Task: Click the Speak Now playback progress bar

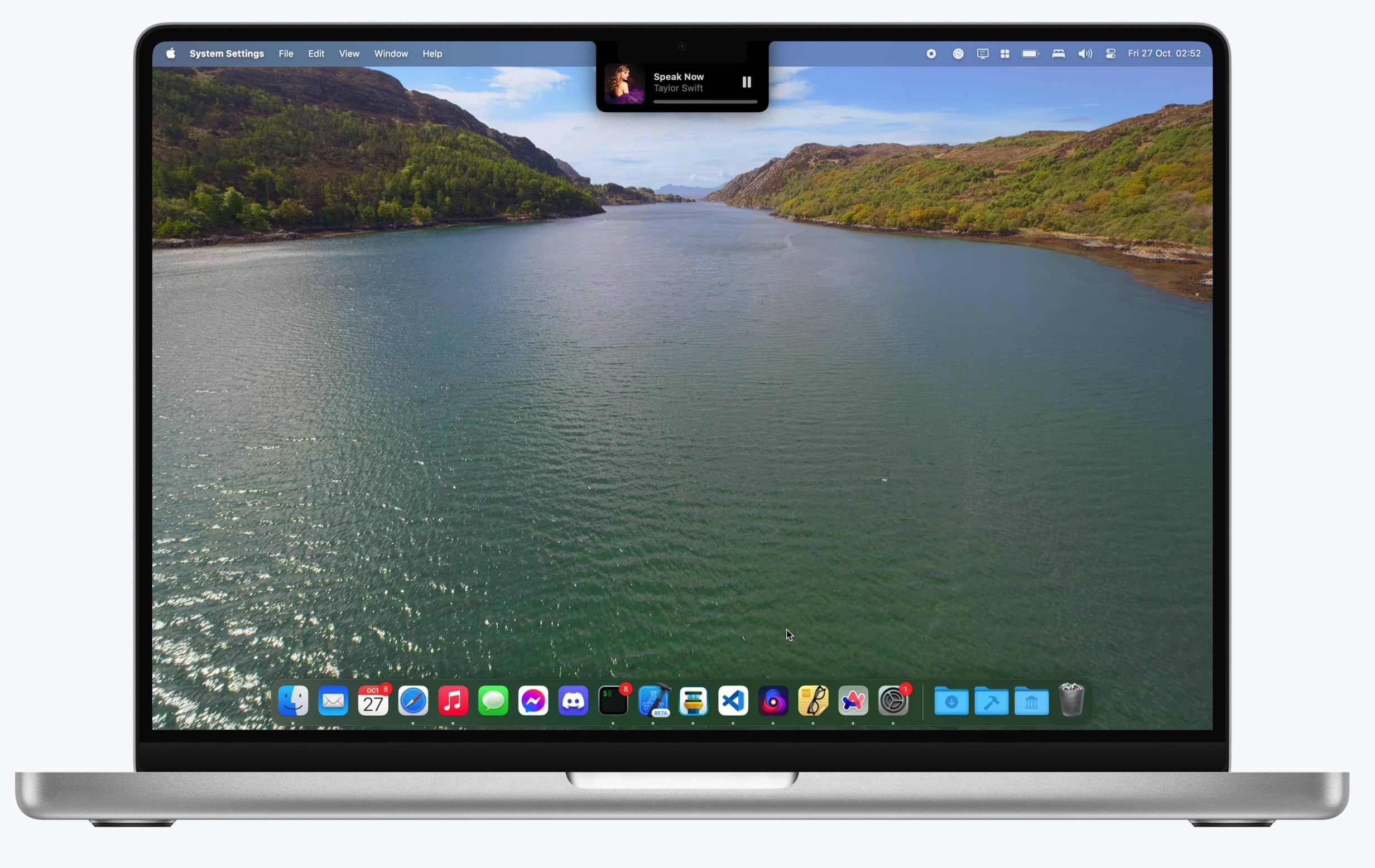Action: 705,102
